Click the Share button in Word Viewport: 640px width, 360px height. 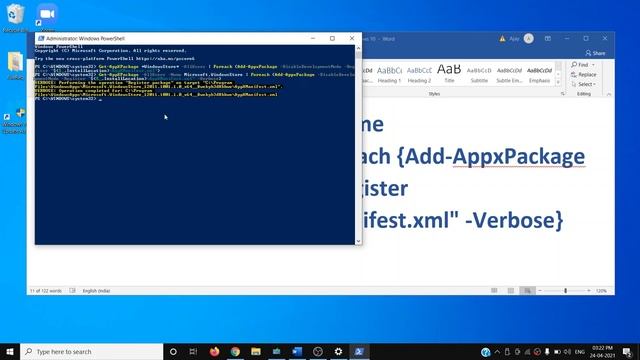point(595,53)
